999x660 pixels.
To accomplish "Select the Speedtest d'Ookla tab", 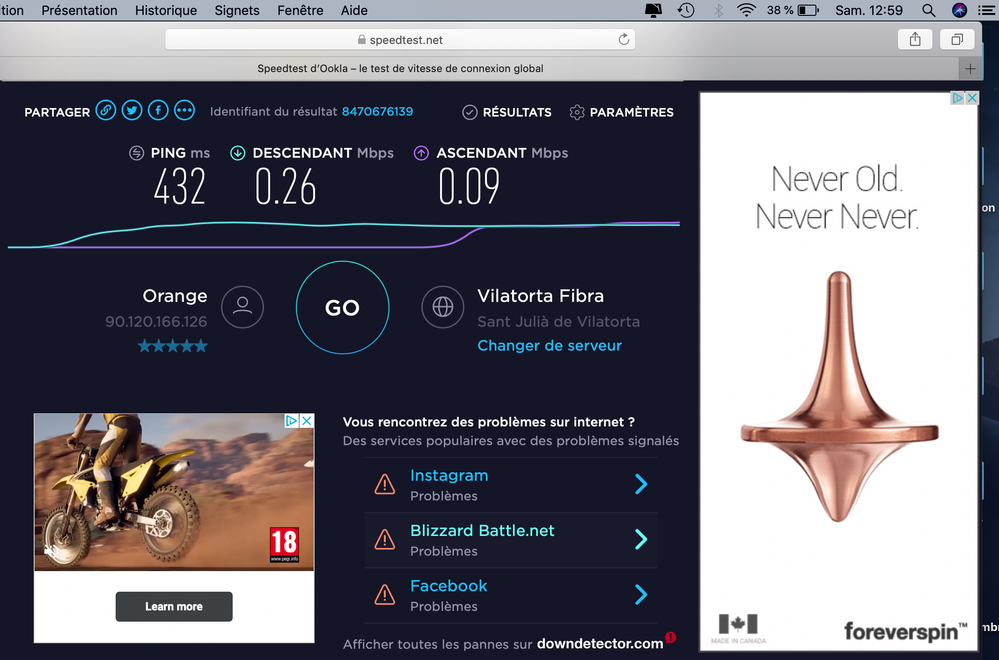I will (x=400, y=68).
